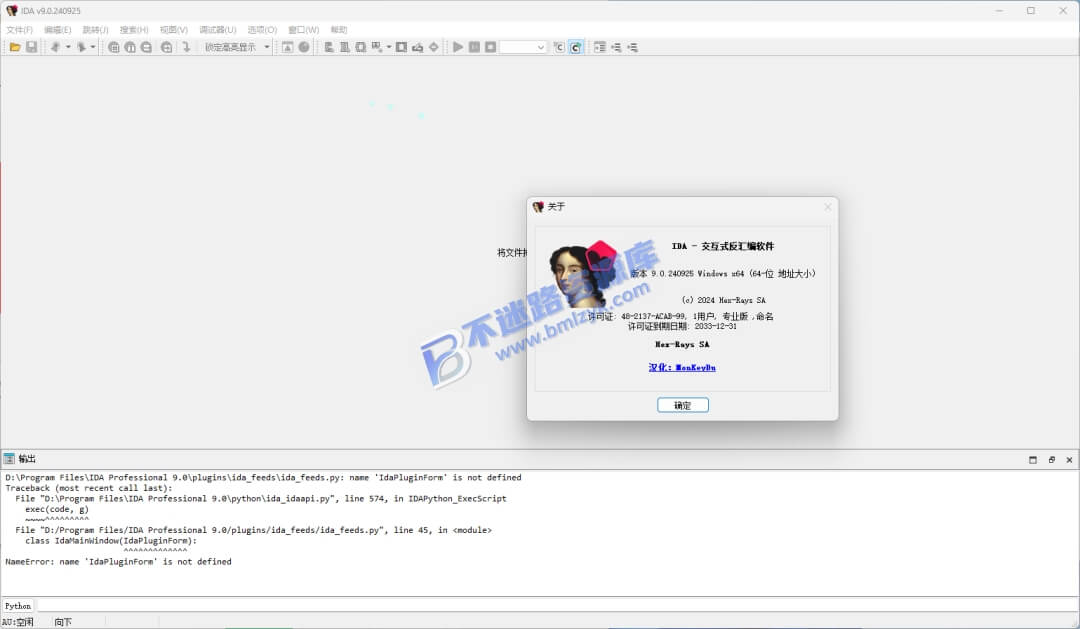Click the toolbar icon right of highlight dropdown
The height and width of the screenshot is (629, 1080).
287,48
